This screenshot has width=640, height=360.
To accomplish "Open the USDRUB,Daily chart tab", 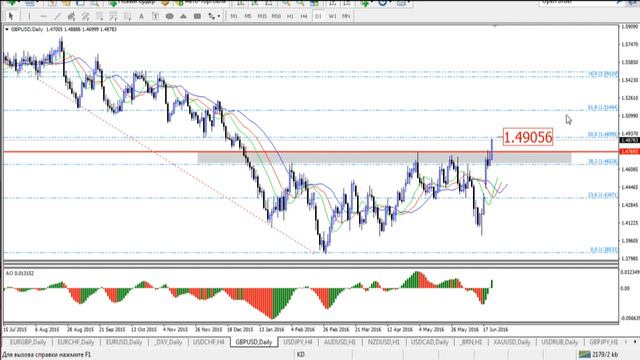I will pyautogui.click(x=560, y=342).
